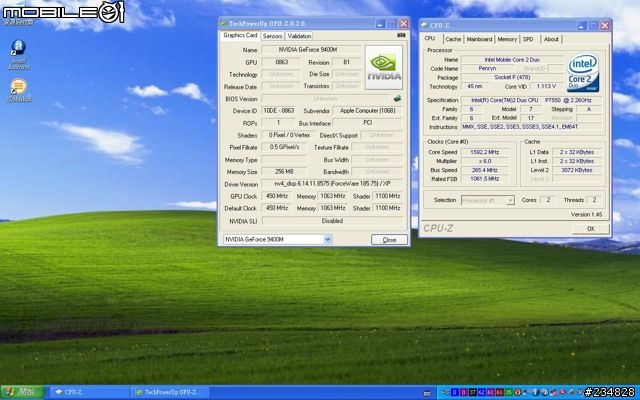The height and width of the screenshot is (400, 640).
Task: Click the Core VID value 1.113 V
Action: [547, 87]
